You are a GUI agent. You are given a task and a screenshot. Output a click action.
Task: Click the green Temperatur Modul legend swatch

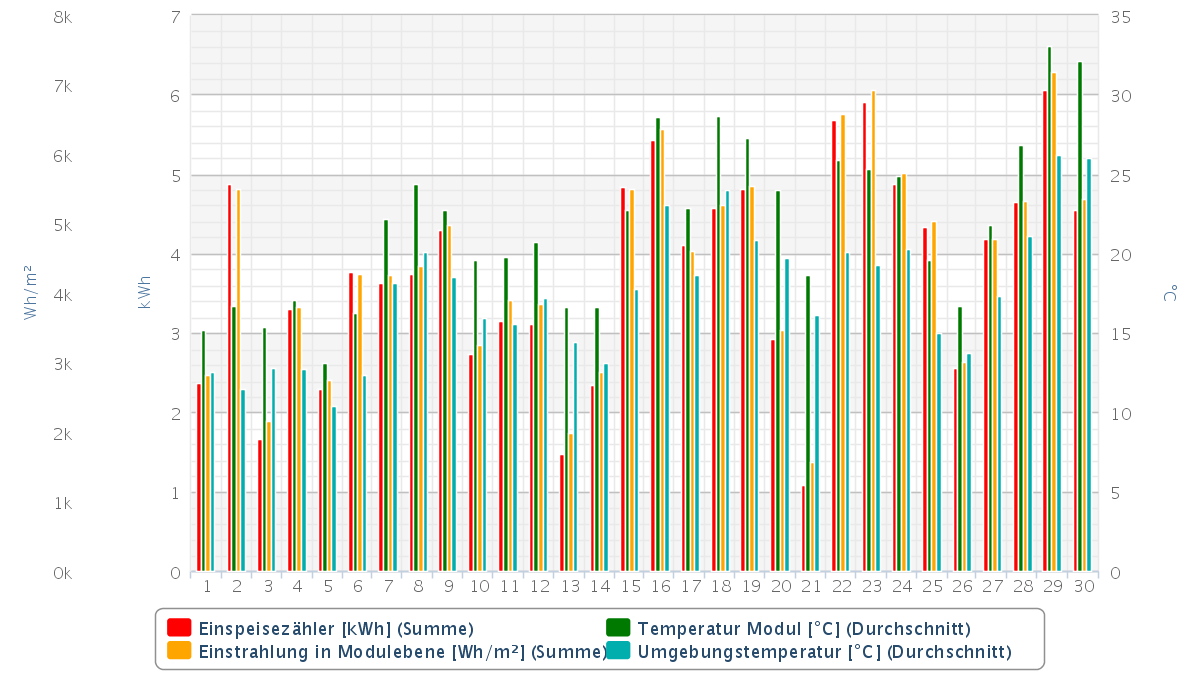click(x=618, y=628)
